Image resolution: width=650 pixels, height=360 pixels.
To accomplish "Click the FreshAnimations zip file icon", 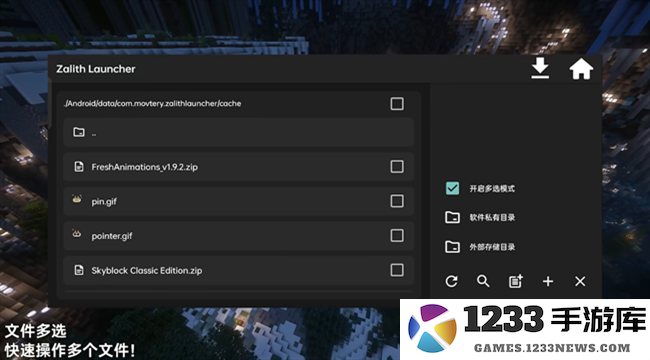I will 79,167.
